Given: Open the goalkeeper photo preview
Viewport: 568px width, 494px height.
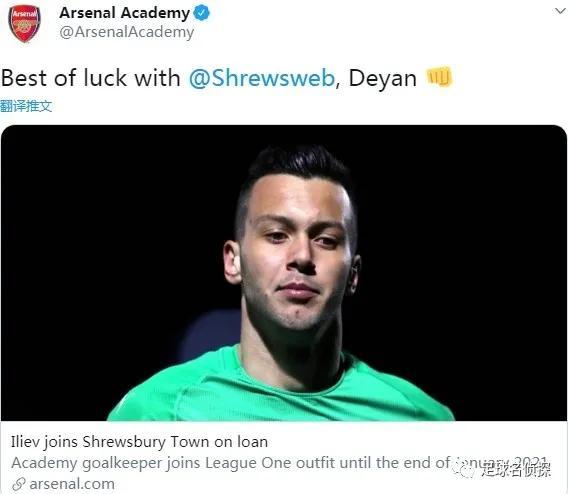Looking at the screenshot, I should (x=284, y=273).
